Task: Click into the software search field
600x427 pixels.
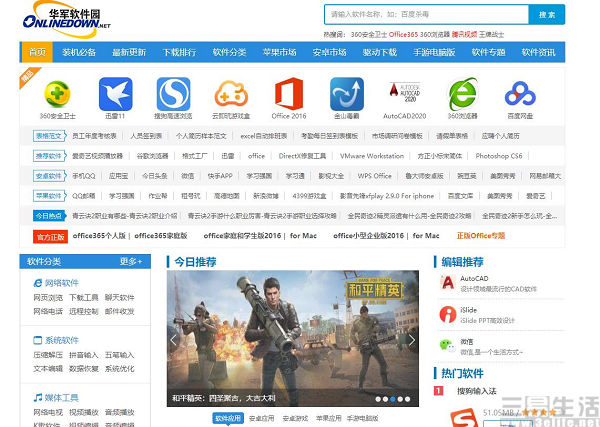Action: pos(427,15)
